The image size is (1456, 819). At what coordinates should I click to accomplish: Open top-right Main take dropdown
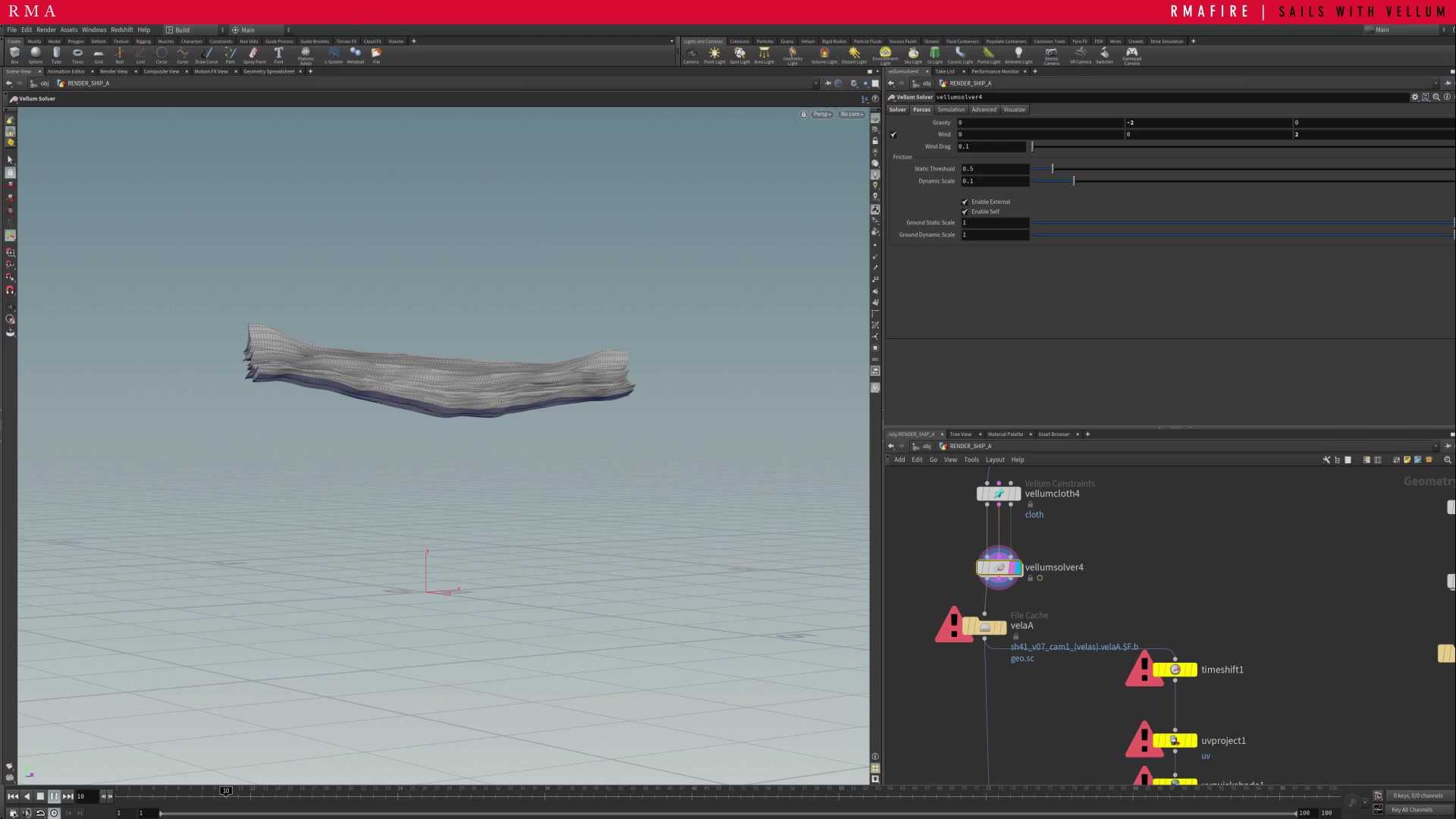tap(1407, 30)
